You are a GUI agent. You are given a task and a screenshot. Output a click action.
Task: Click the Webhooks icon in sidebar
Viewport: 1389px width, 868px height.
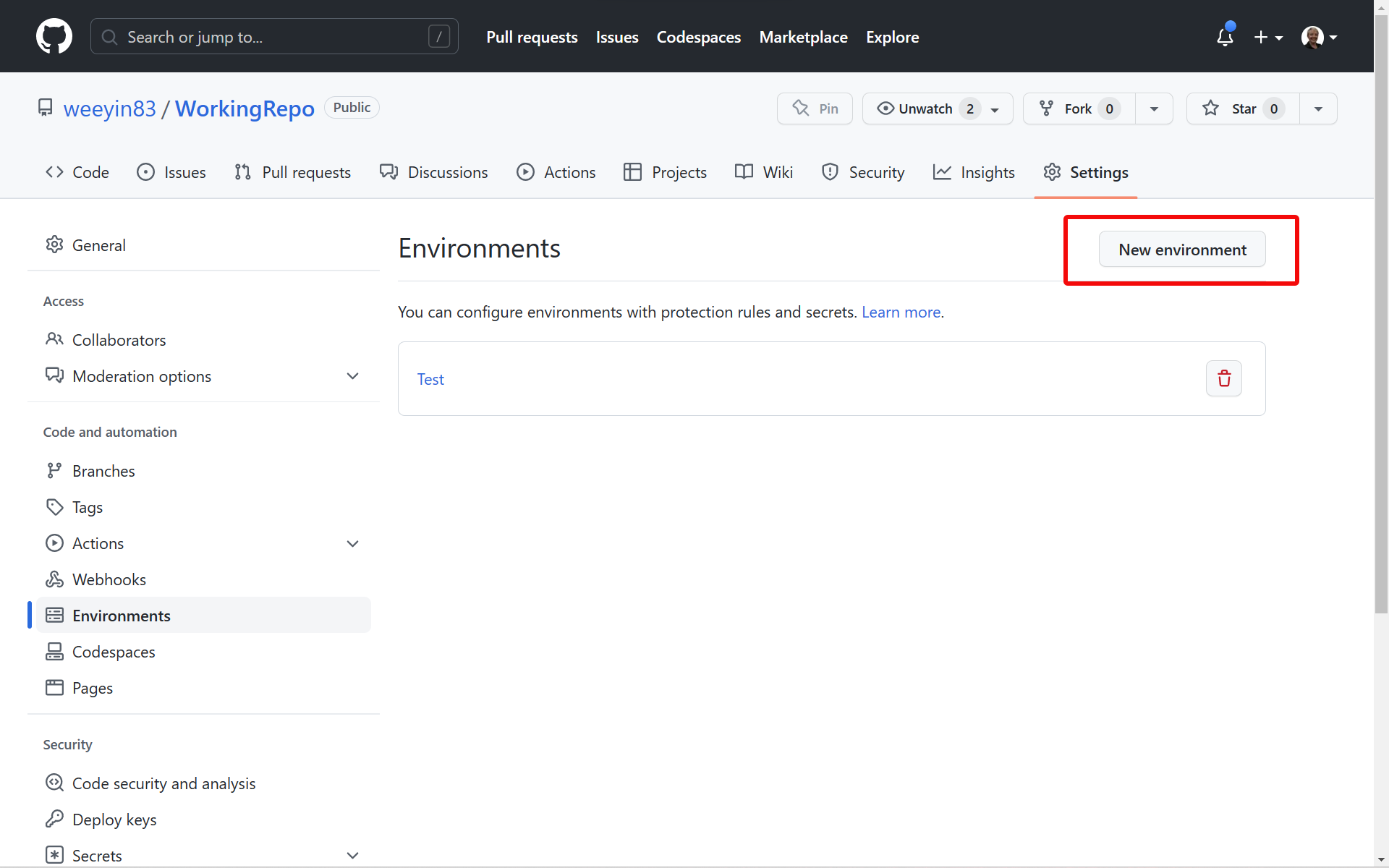(x=54, y=579)
